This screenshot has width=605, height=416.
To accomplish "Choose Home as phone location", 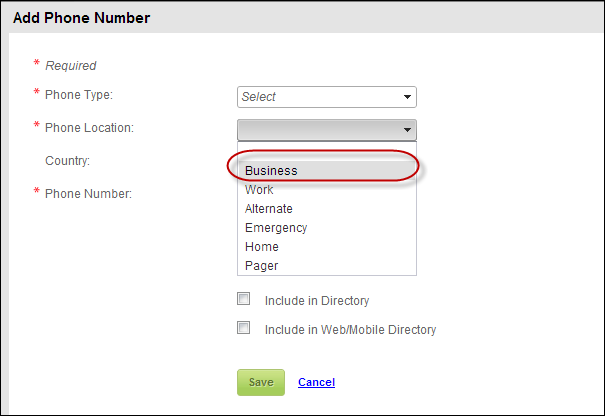I will 262,247.
